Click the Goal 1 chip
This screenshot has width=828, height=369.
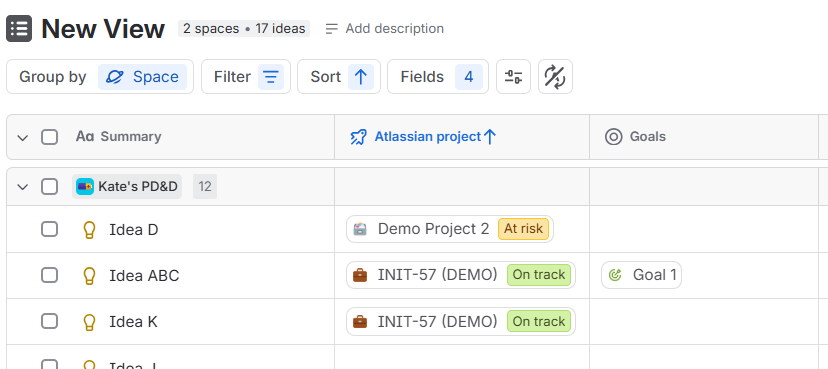[641, 275]
